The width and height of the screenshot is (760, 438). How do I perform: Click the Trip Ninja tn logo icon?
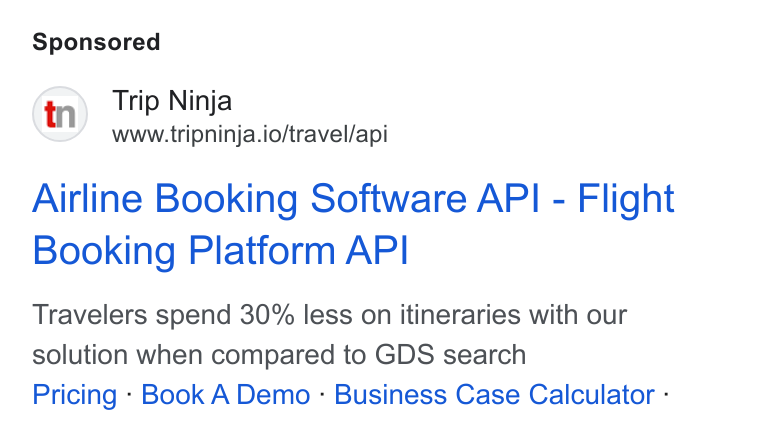(x=60, y=114)
